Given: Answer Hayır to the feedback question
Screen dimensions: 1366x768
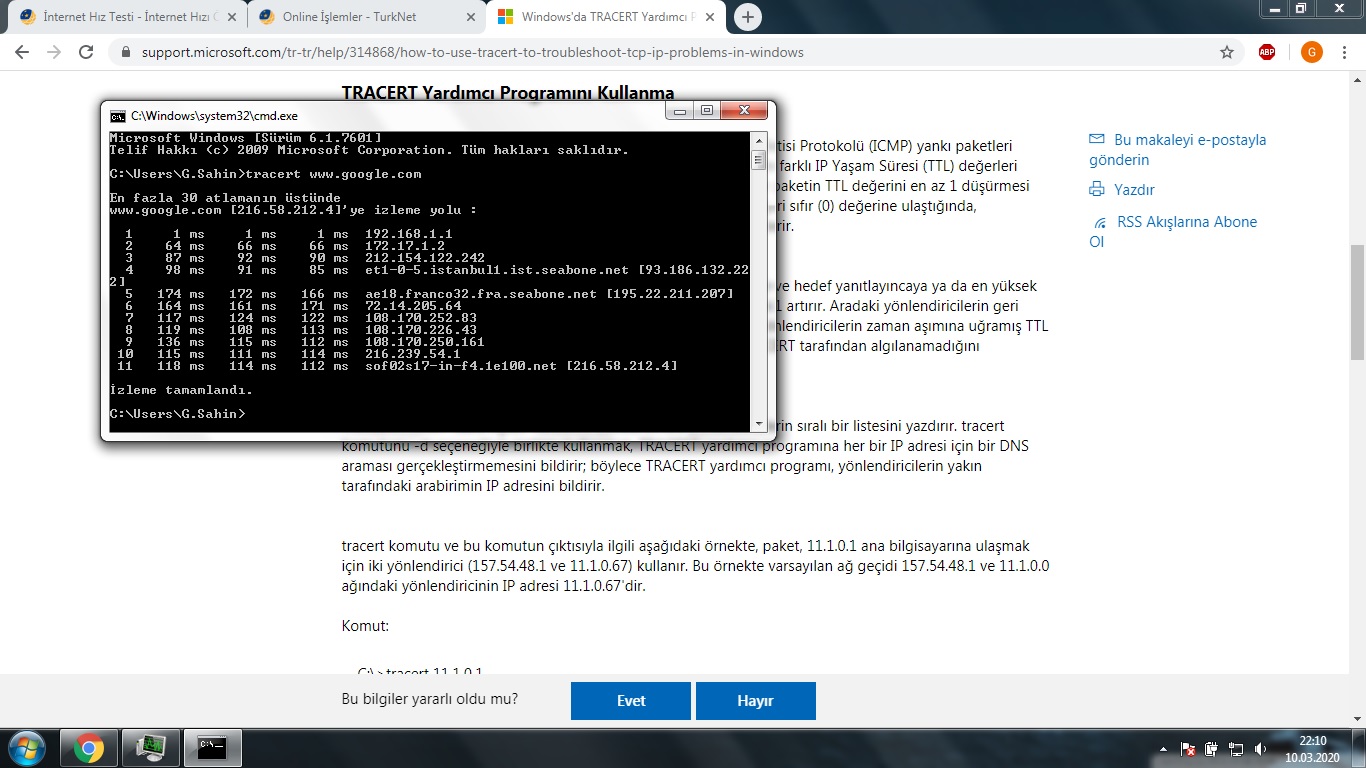Looking at the screenshot, I should coord(756,701).
